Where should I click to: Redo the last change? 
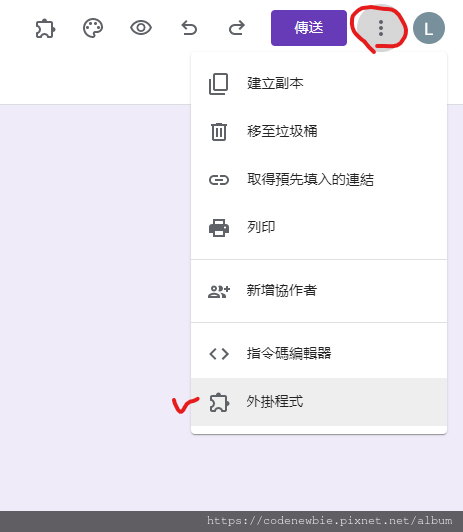click(236, 28)
